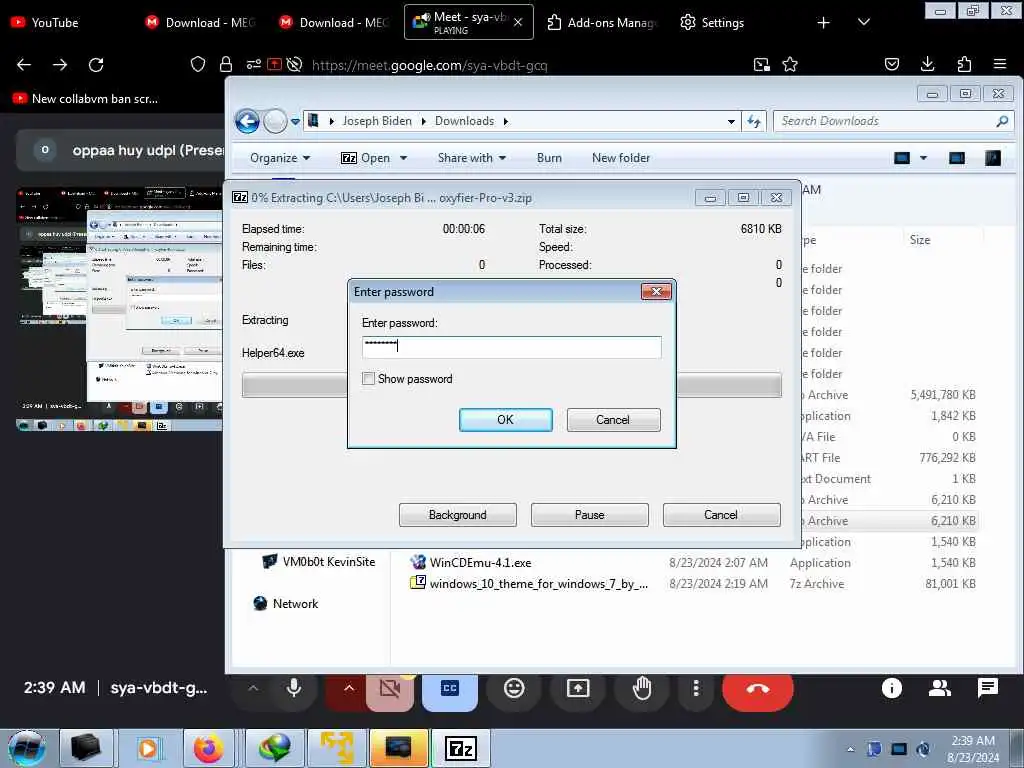
Task: Open the Firefox extensions menu
Action: (x=964, y=64)
